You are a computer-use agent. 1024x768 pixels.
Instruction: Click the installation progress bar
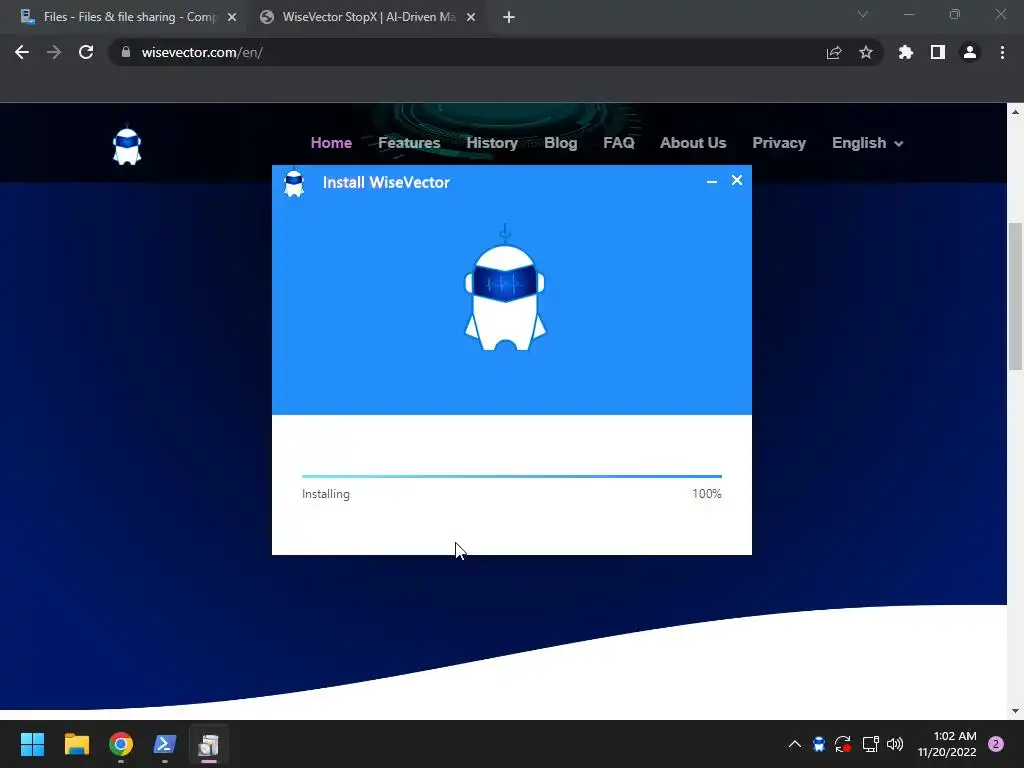click(511, 476)
